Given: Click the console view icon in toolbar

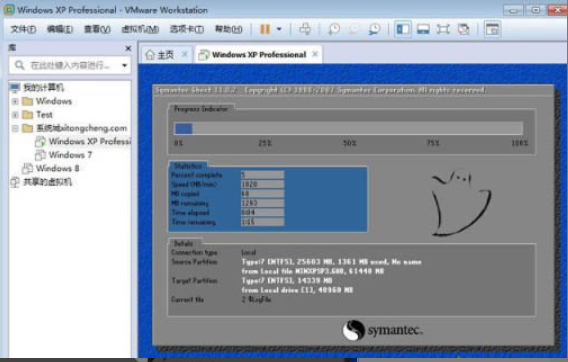Looking at the screenshot, I should click(x=492, y=29).
